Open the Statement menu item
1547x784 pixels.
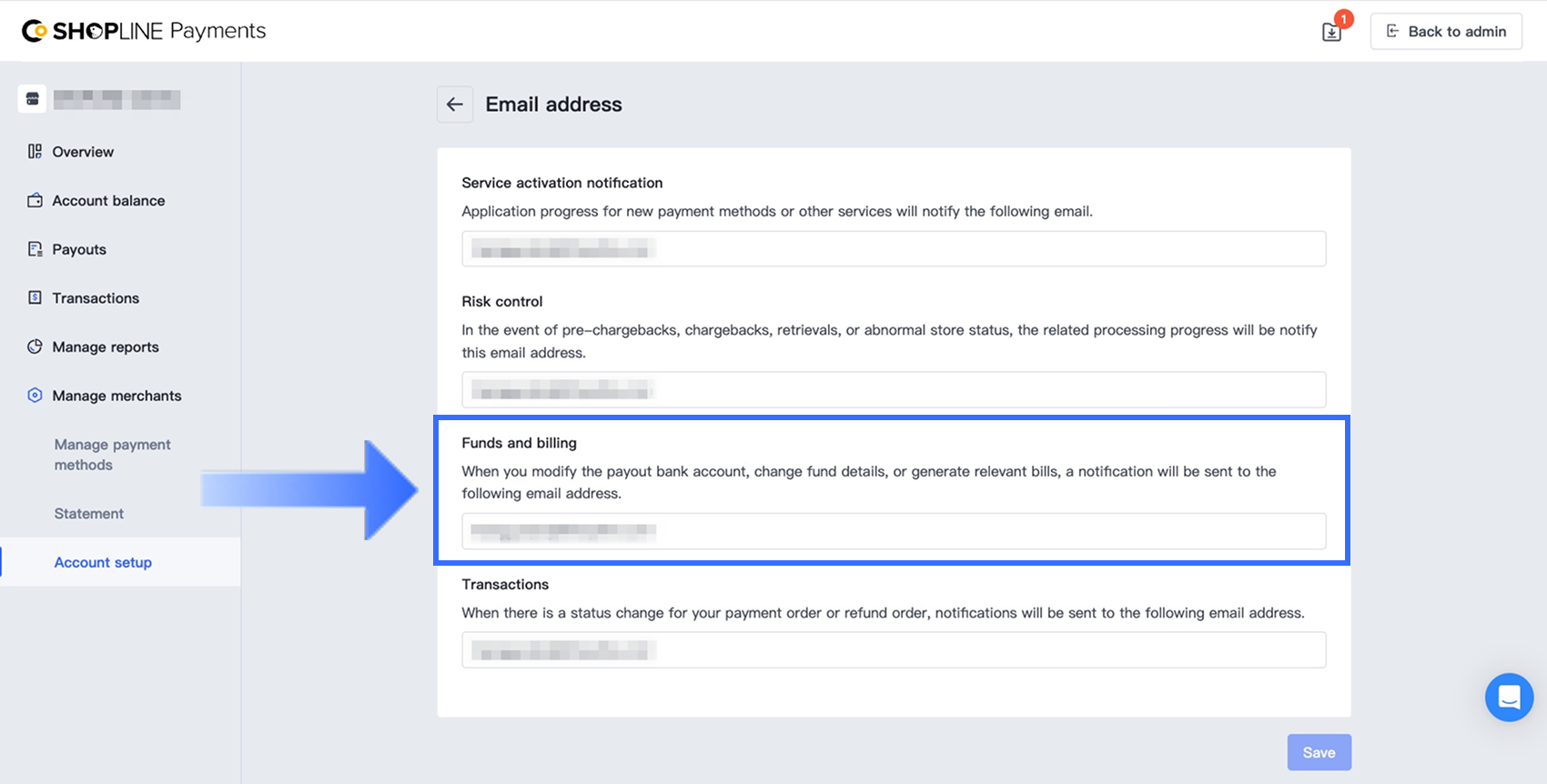point(88,514)
